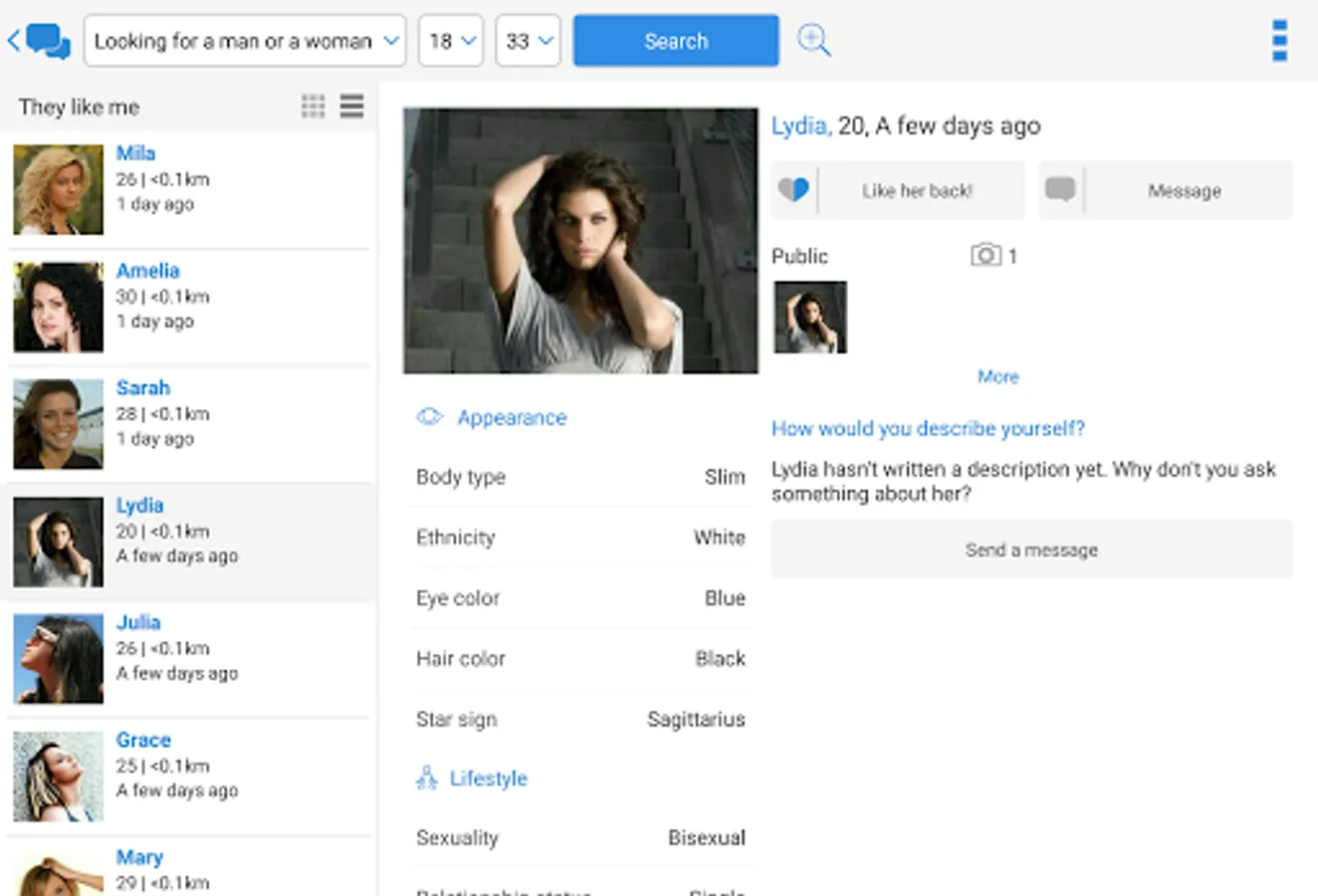
Task: Click the Lifestyle section icon
Action: (427, 778)
